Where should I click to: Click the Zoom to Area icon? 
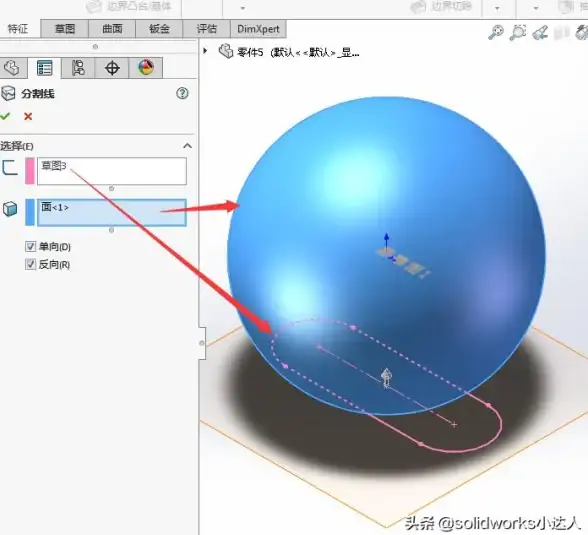coord(518,32)
